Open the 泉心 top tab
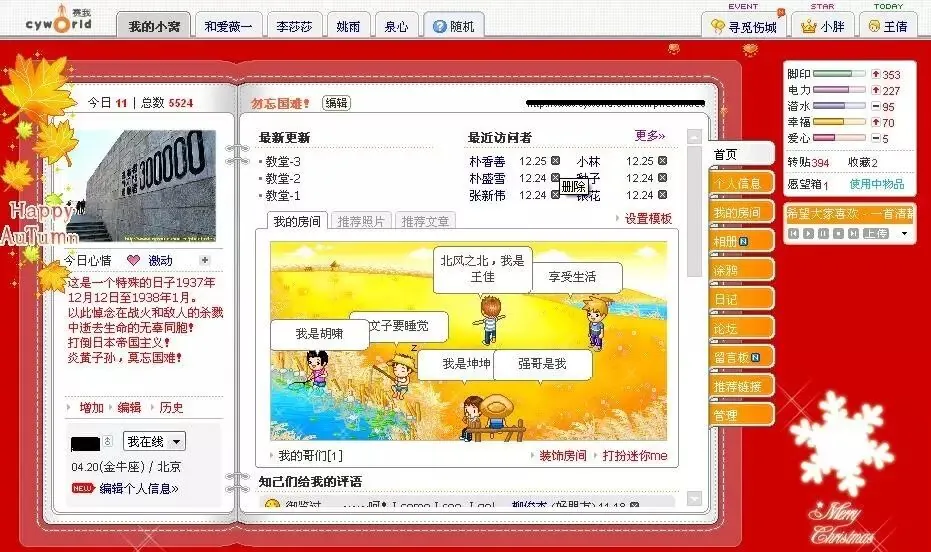The image size is (931, 552). tap(396, 26)
